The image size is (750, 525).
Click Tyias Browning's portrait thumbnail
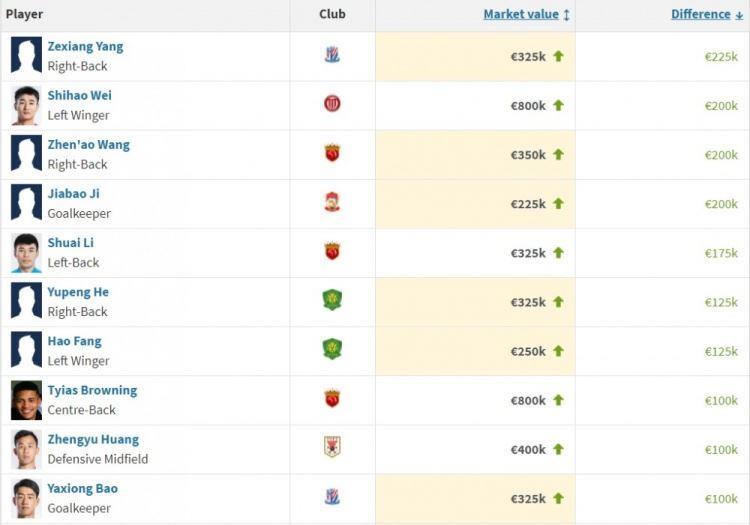[x=26, y=400]
